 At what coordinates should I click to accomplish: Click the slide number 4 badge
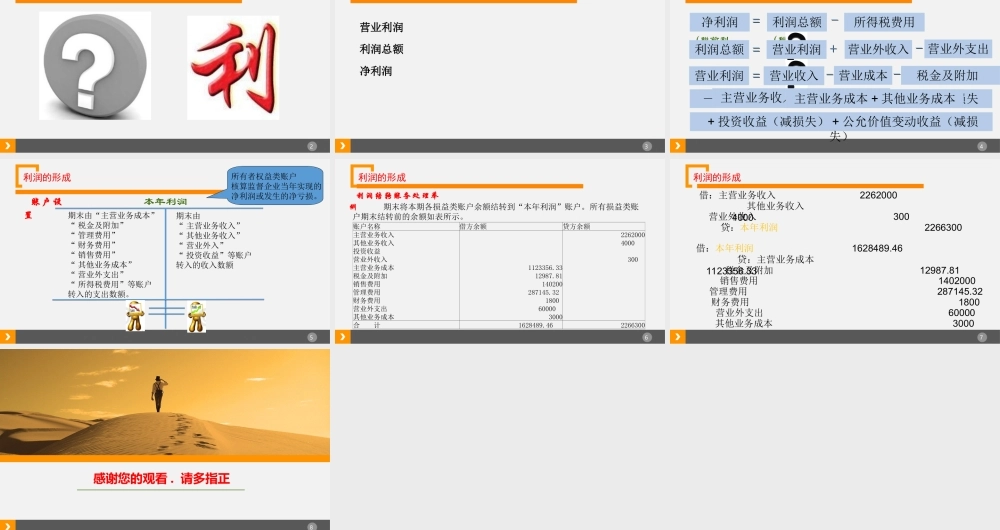982,146
